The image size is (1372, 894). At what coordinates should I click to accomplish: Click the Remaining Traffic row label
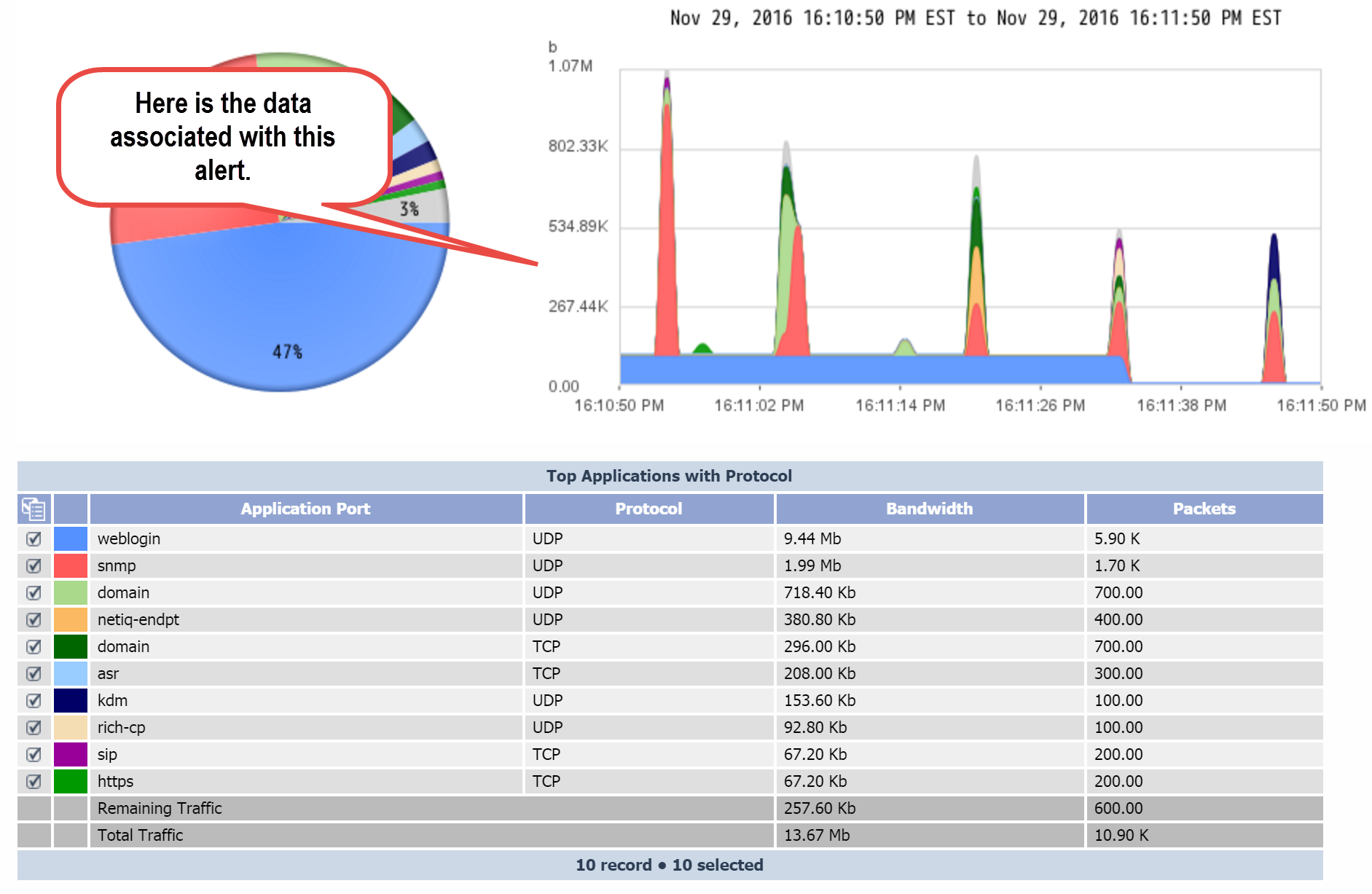[160, 808]
